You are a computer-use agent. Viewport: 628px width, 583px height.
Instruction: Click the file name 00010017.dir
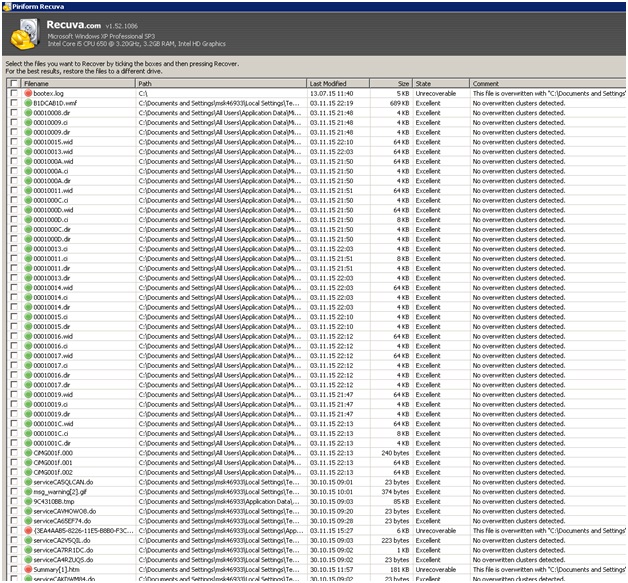click(x=52, y=385)
